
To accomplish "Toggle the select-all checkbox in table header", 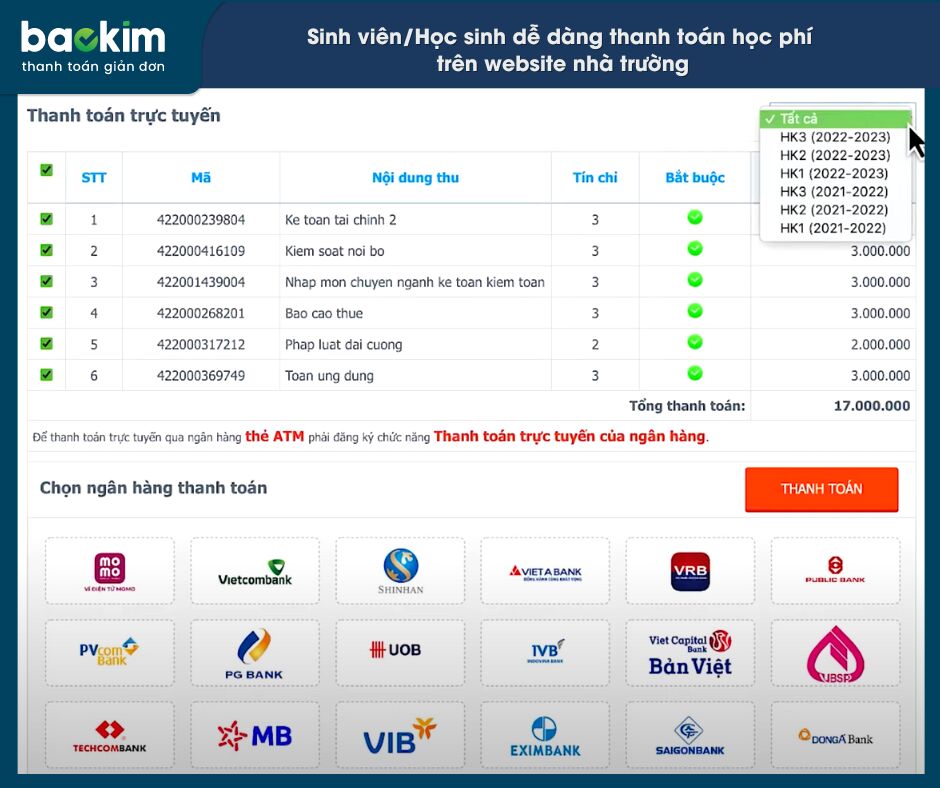I will 46,170.
